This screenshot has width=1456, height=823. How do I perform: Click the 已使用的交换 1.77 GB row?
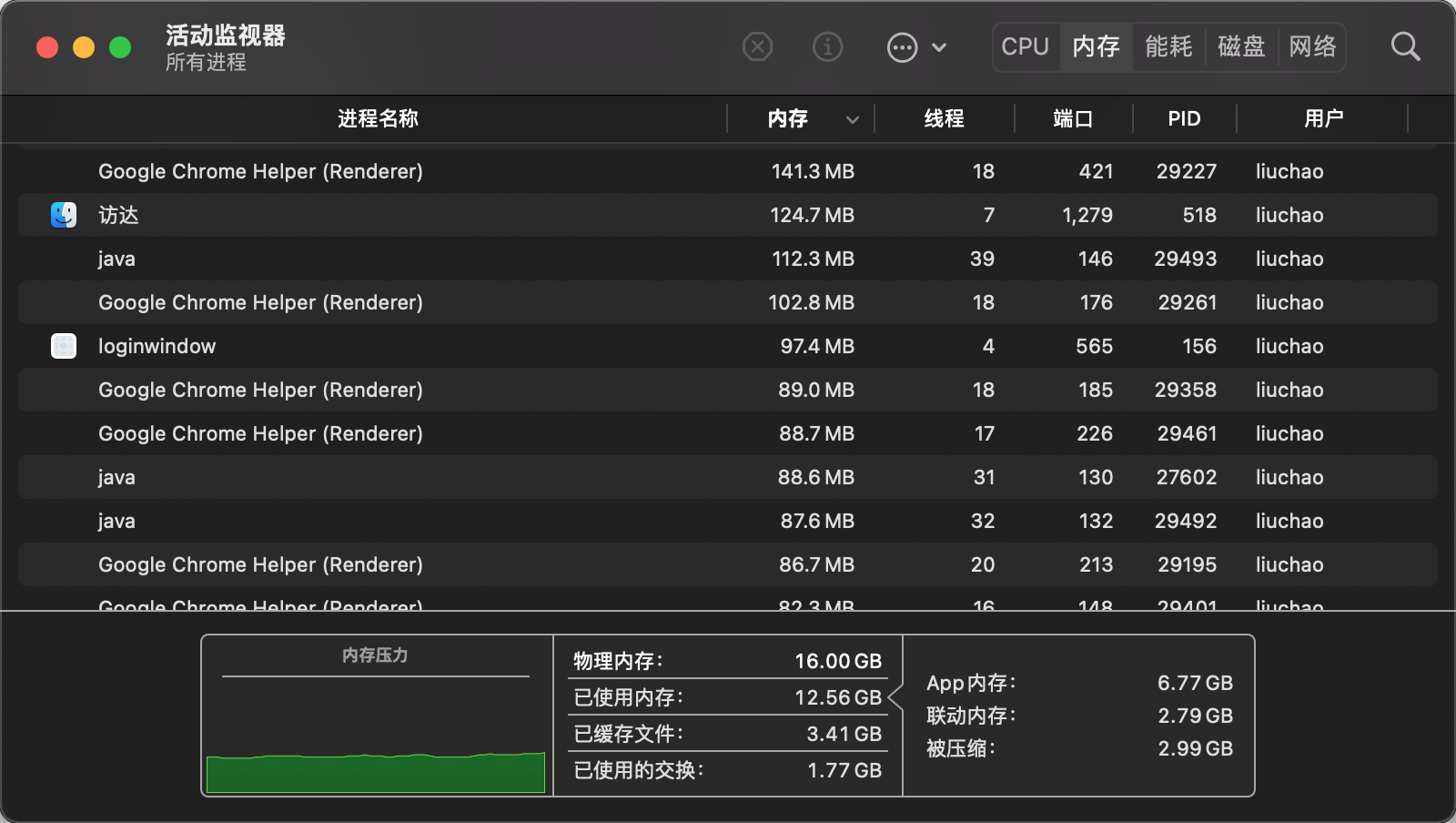point(728,770)
